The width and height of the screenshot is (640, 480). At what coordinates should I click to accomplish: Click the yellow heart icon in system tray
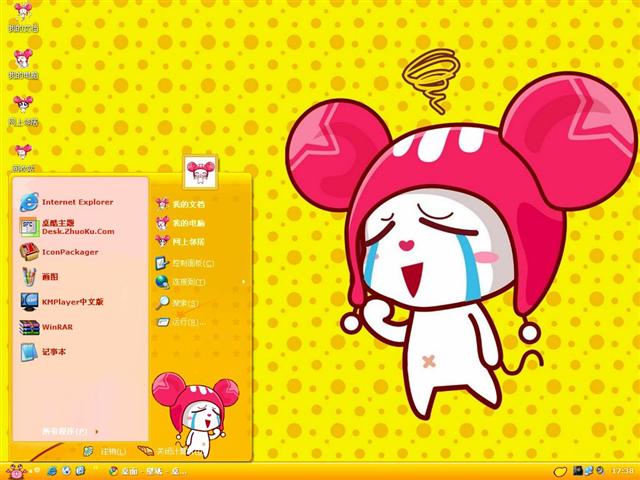560,472
